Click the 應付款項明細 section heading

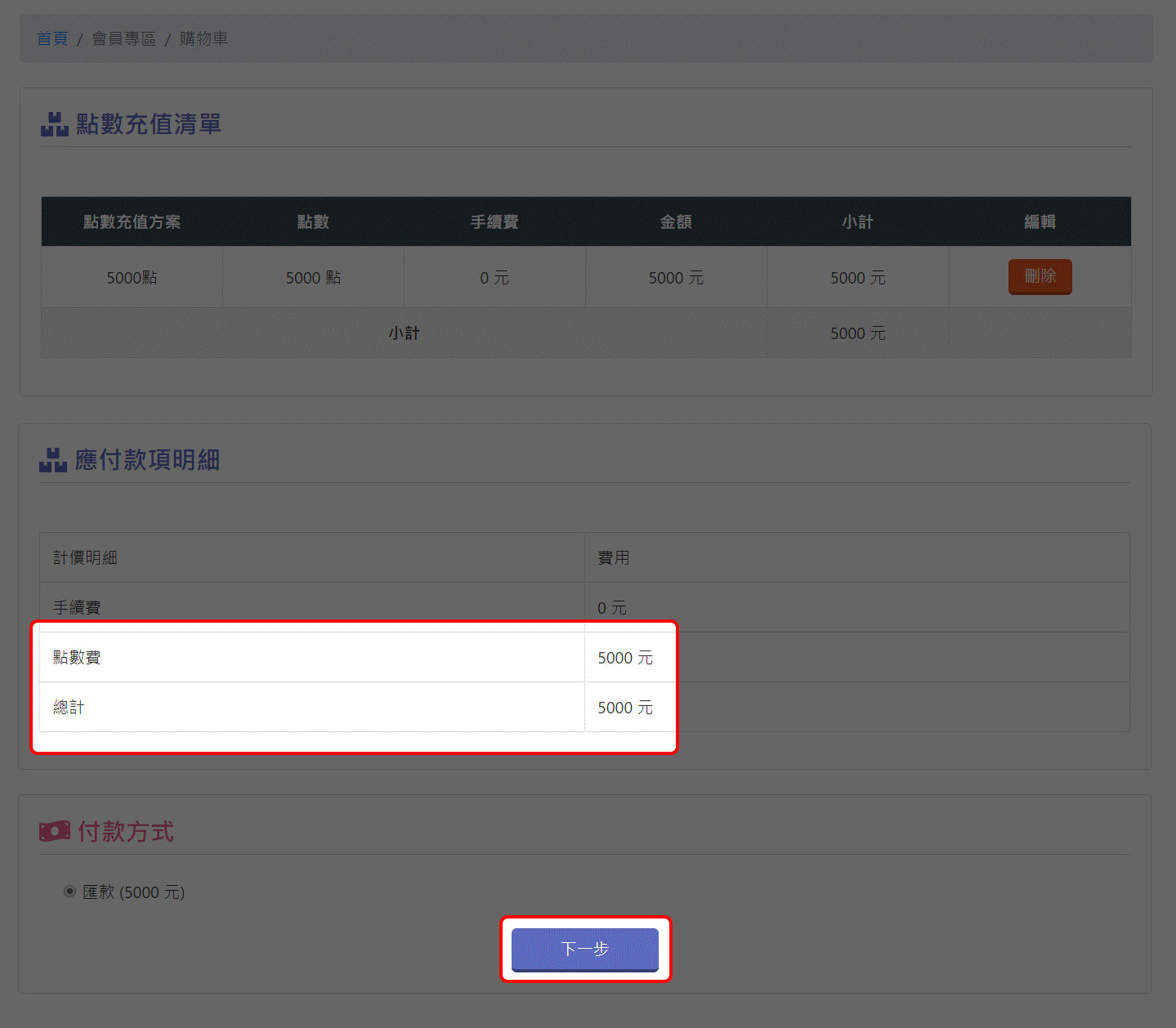tap(147, 460)
